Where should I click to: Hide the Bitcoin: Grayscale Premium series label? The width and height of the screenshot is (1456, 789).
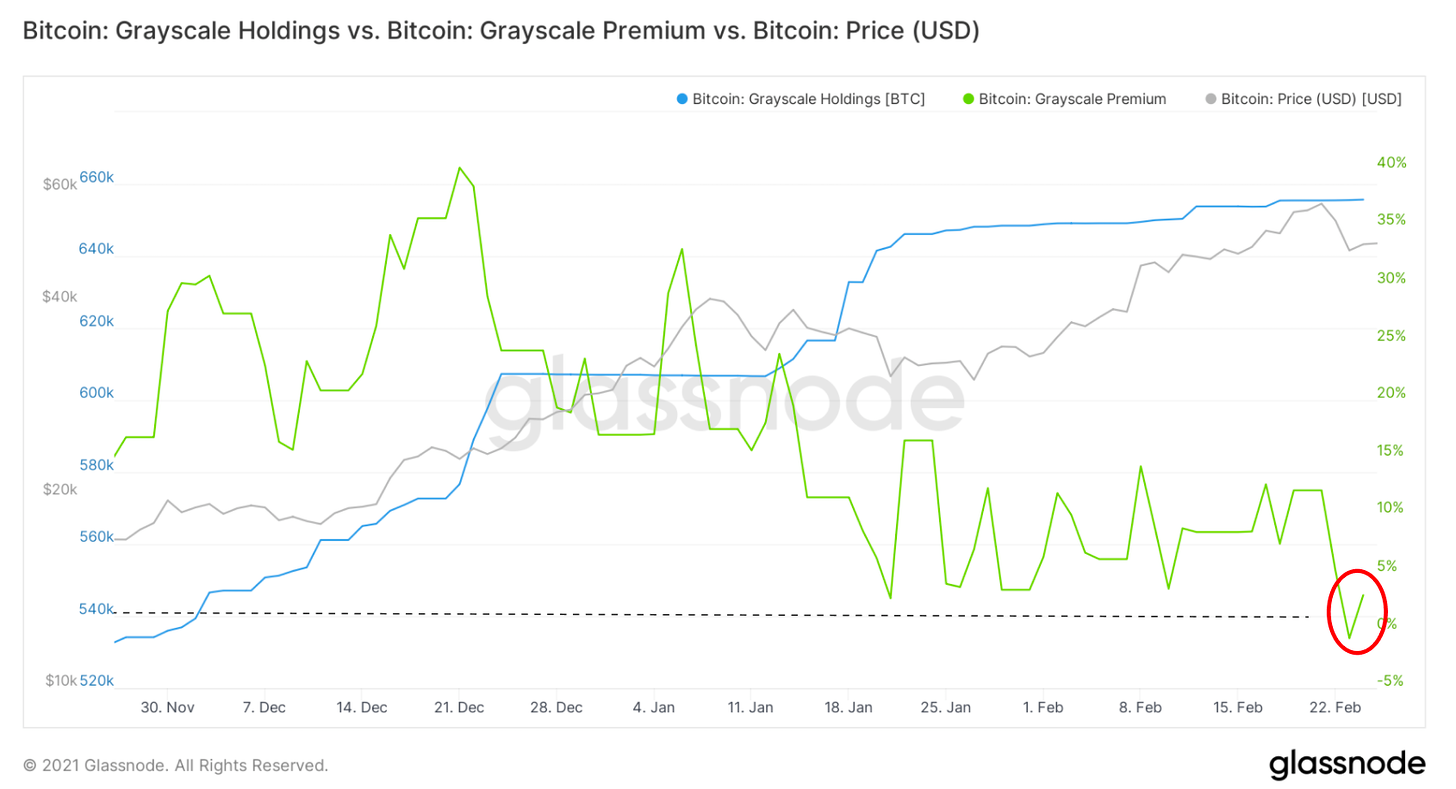[1072, 99]
